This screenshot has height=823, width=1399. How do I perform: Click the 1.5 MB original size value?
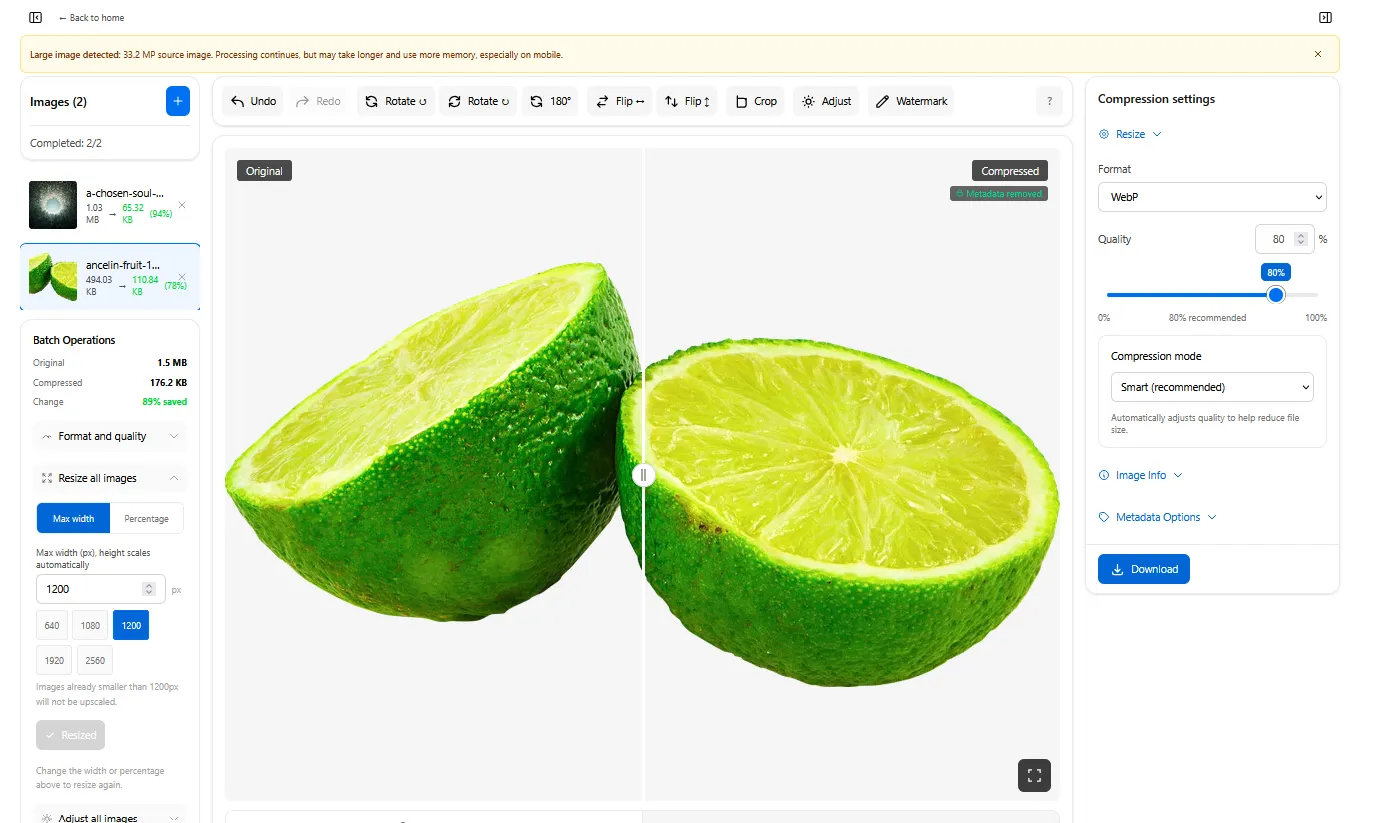coord(172,363)
